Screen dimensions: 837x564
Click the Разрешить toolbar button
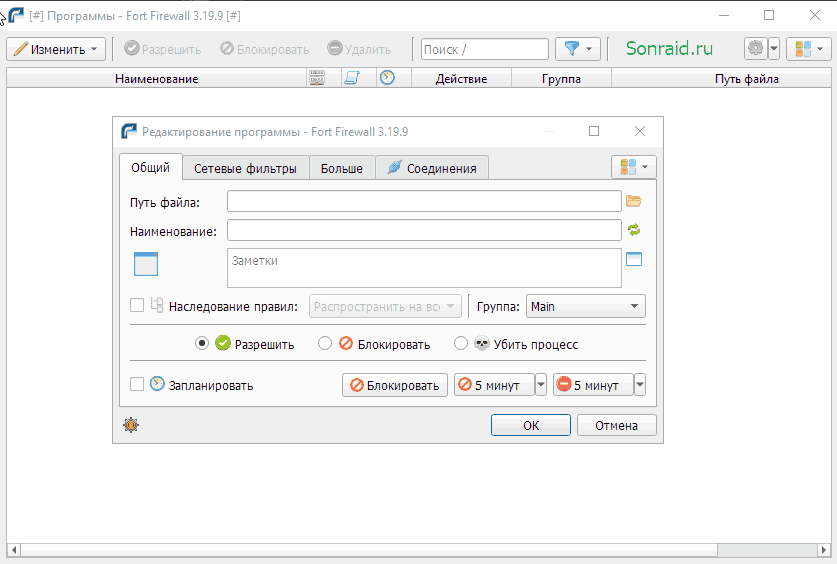coord(163,49)
